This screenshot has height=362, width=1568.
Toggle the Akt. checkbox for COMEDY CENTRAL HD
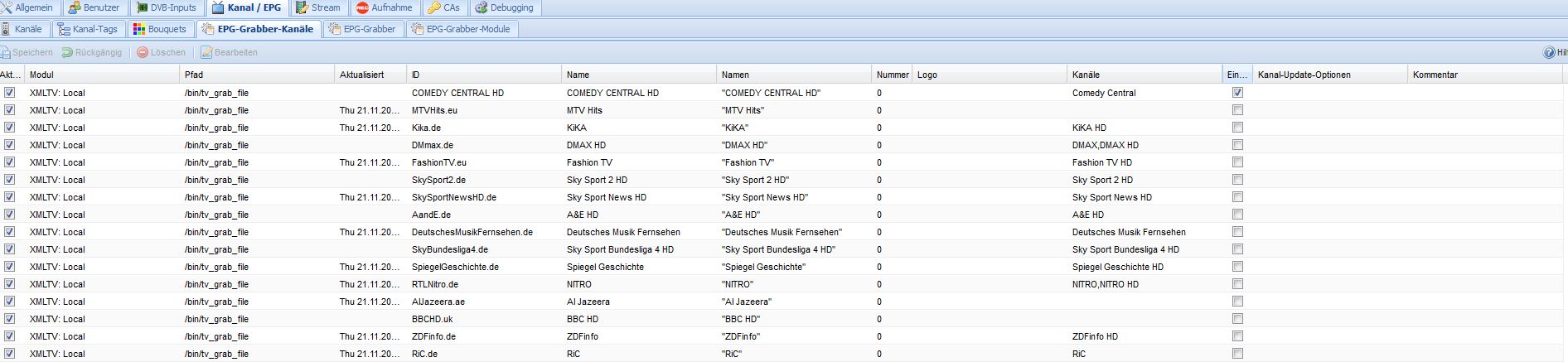[x=9, y=93]
